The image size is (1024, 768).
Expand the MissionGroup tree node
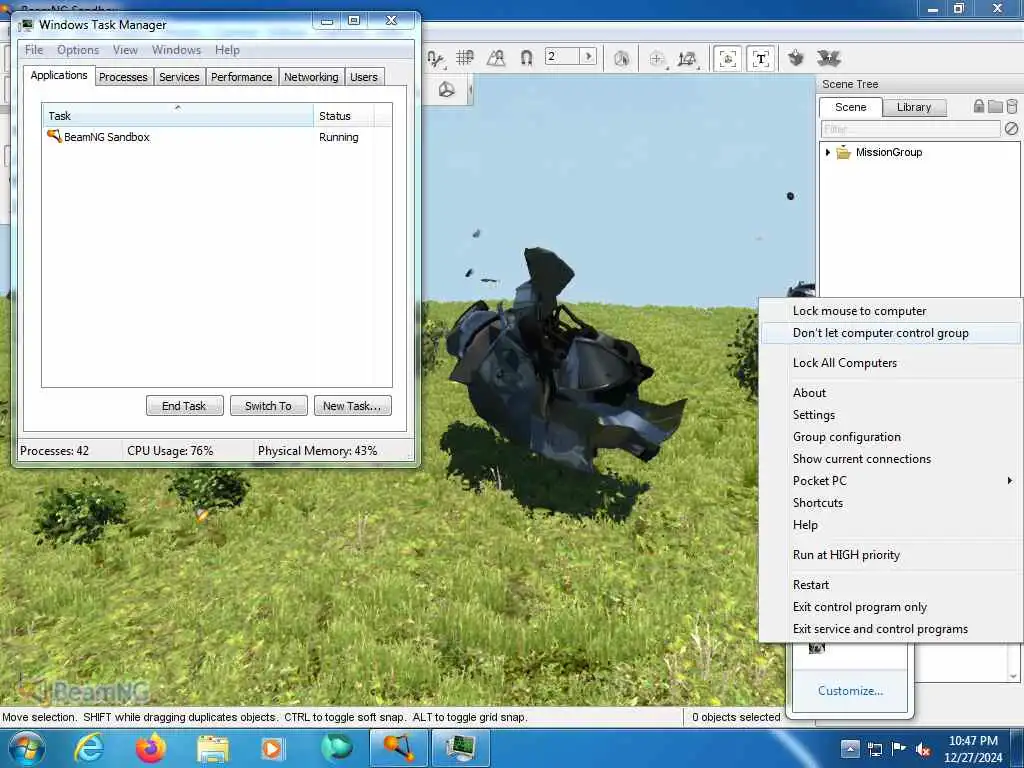click(827, 152)
